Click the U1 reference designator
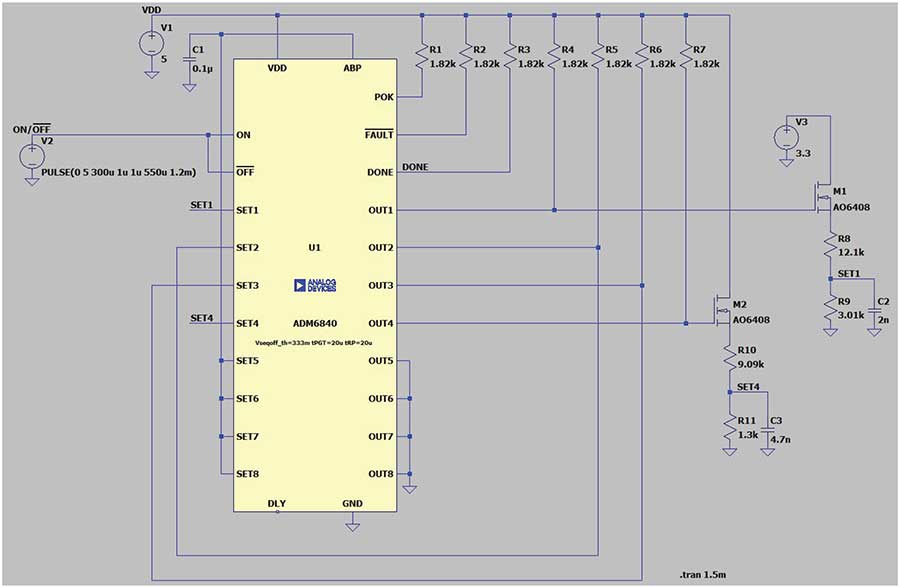Image resolution: width=900 pixels, height=588 pixels. click(x=315, y=247)
